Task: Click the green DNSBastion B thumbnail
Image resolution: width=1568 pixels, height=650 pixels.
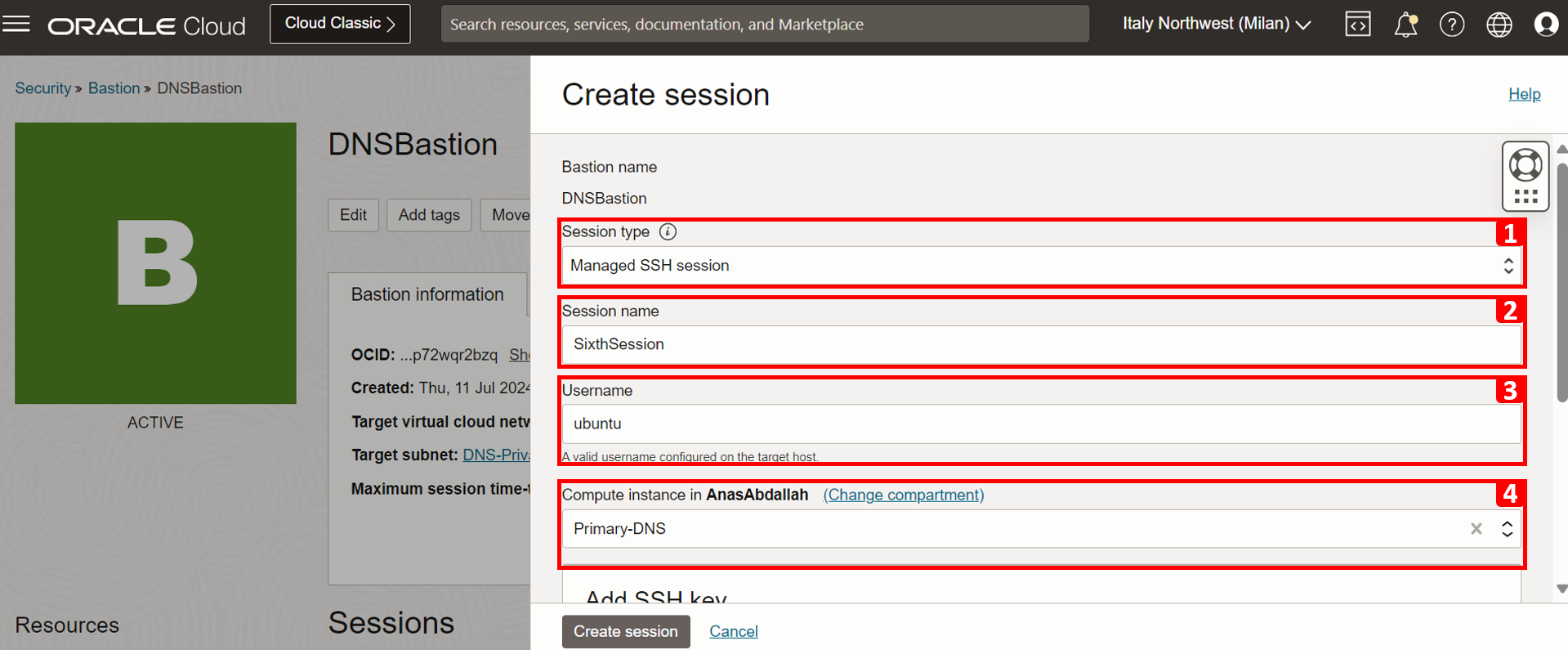Action: tap(155, 263)
